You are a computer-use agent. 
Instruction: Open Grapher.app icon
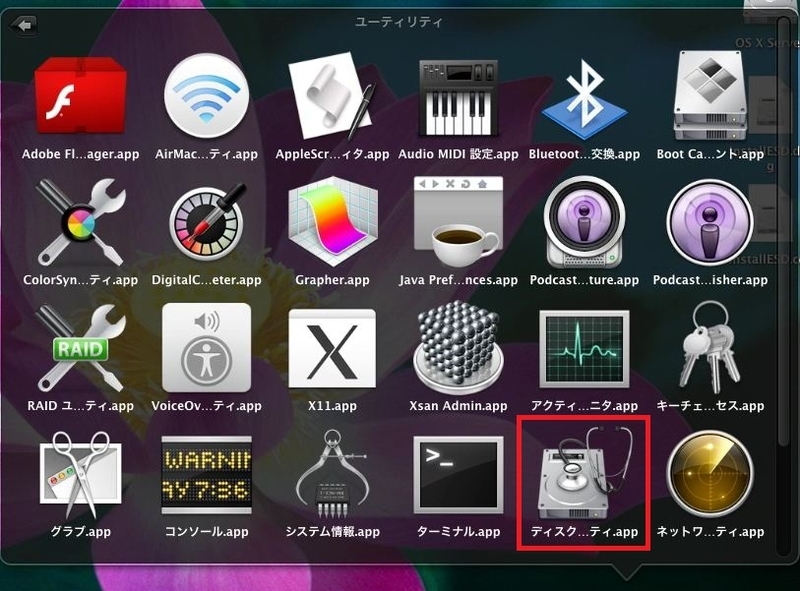(332, 223)
